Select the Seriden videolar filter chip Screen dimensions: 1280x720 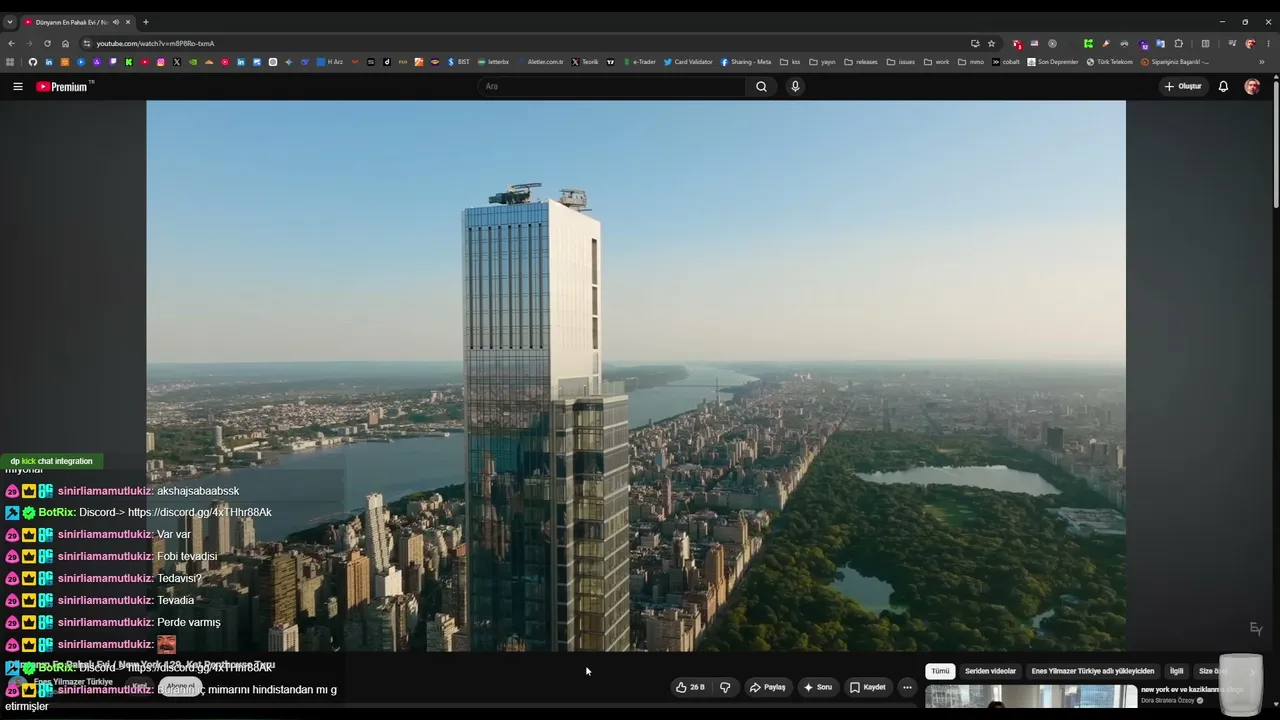(990, 671)
